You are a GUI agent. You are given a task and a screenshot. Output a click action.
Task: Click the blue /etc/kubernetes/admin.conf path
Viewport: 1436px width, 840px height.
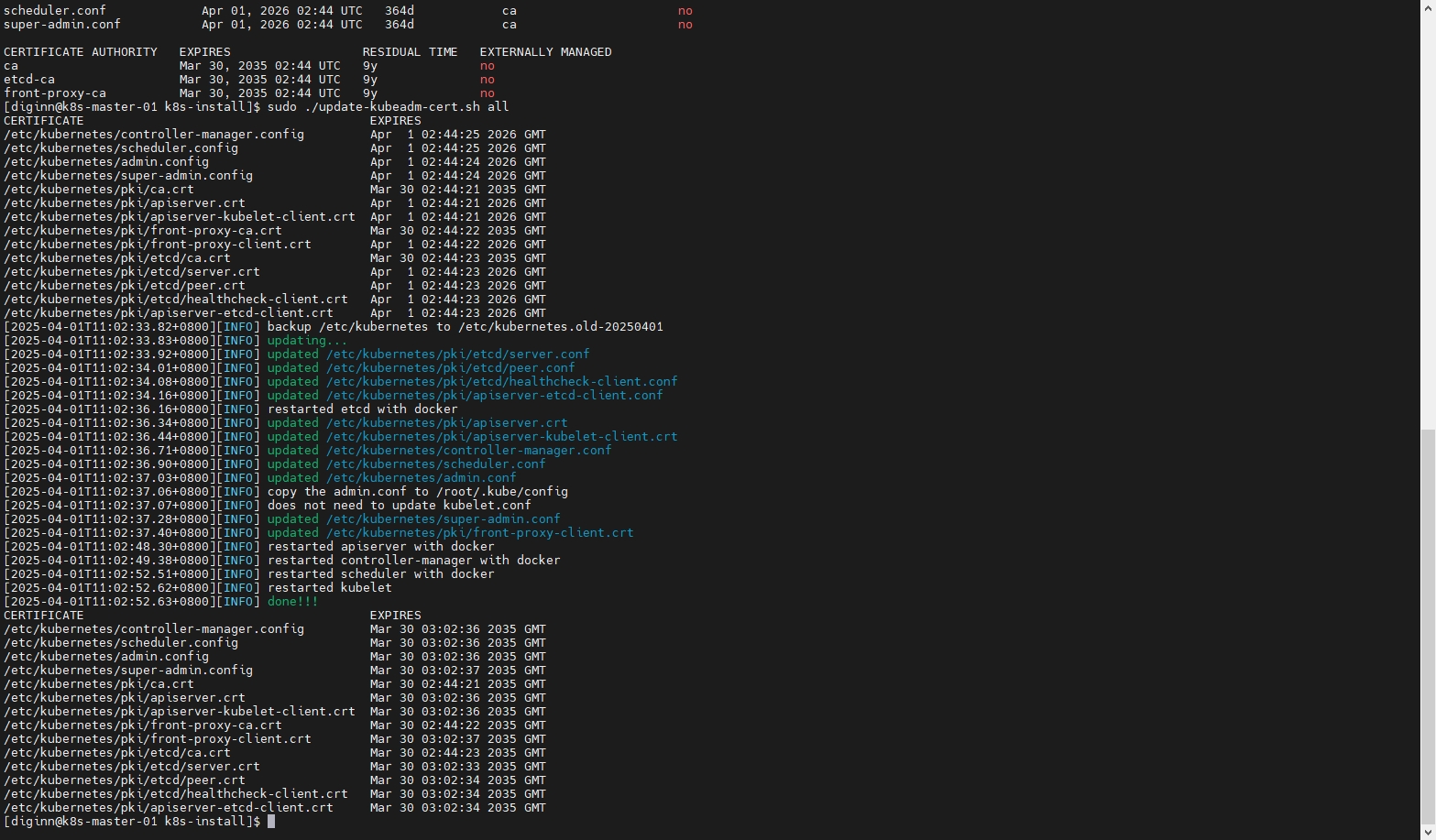[421, 478]
